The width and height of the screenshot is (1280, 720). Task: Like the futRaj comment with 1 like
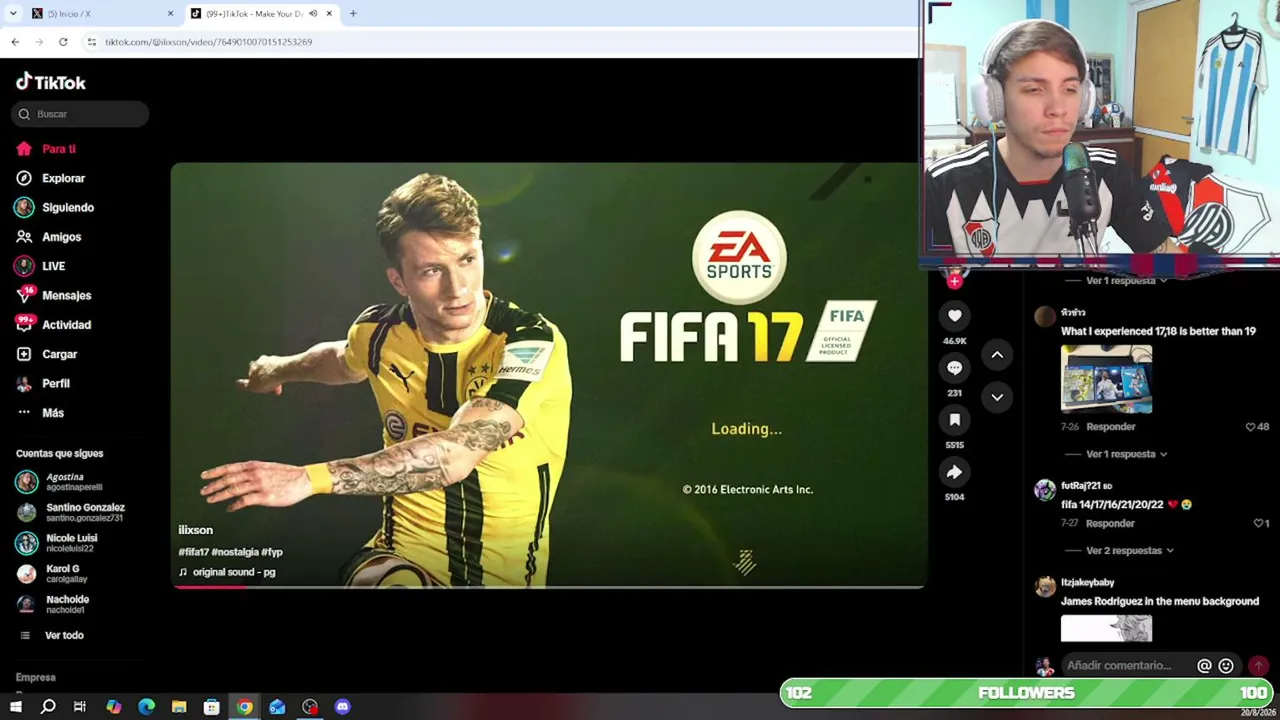click(x=1258, y=523)
